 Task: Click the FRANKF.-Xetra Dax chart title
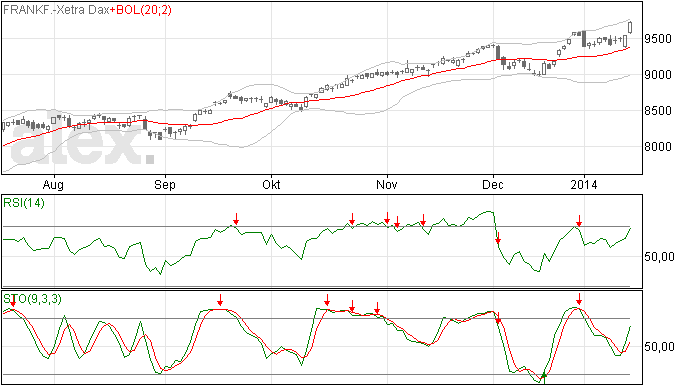tap(56, 10)
